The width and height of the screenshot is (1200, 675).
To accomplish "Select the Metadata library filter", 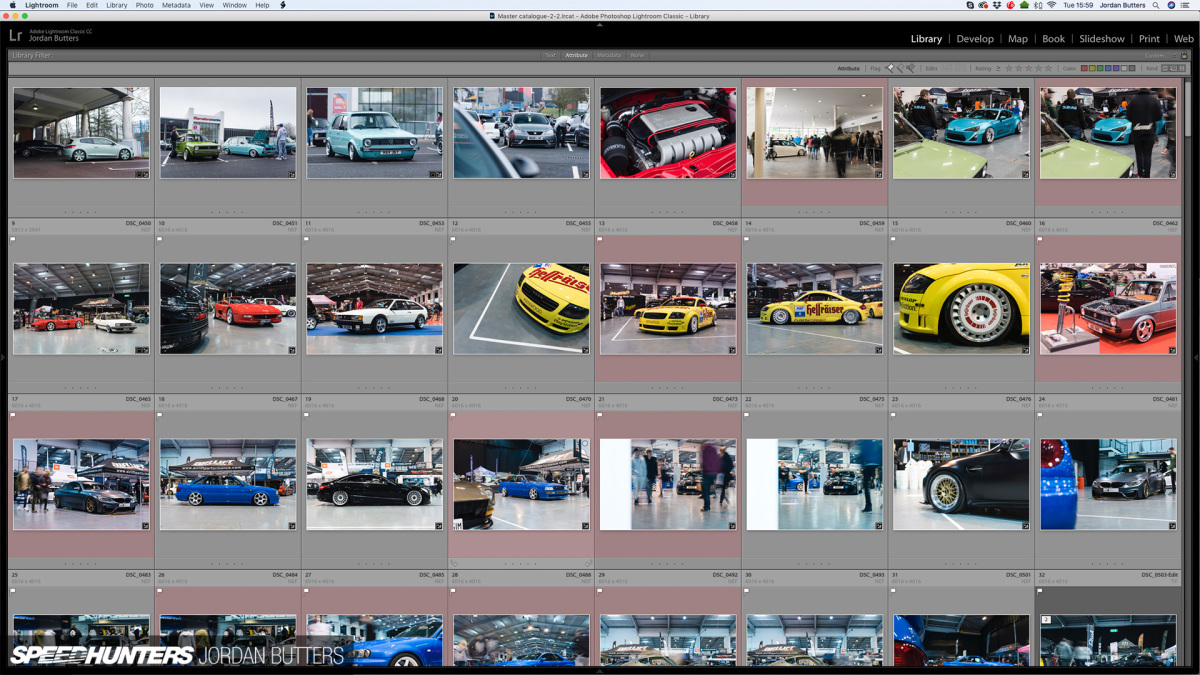I will click(x=609, y=56).
